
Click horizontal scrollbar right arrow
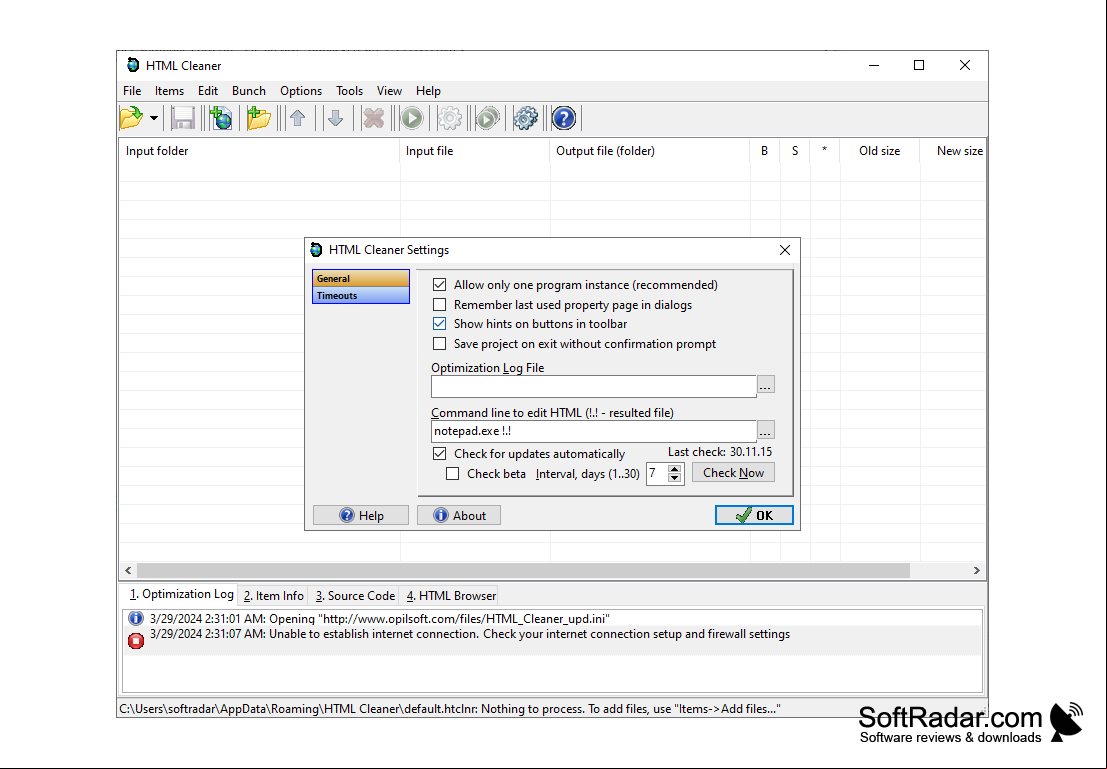[x=976, y=570]
